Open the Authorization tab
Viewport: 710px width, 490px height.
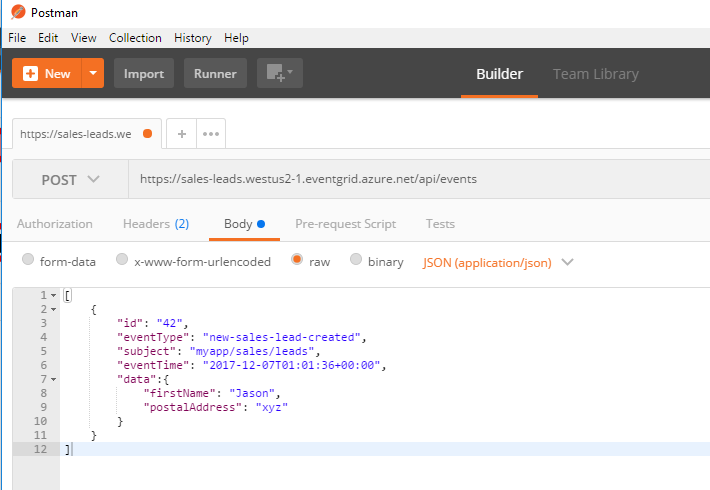pyautogui.click(x=55, y=224)
